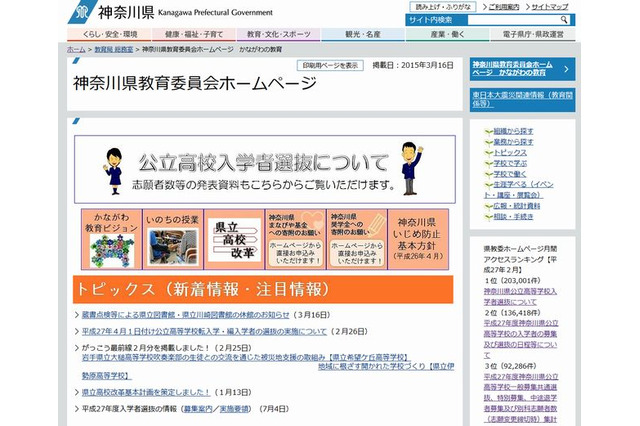640x426 pixels.
Task: Open the かながわ教育ビジョン tile
Action: [x=111, y=239]
